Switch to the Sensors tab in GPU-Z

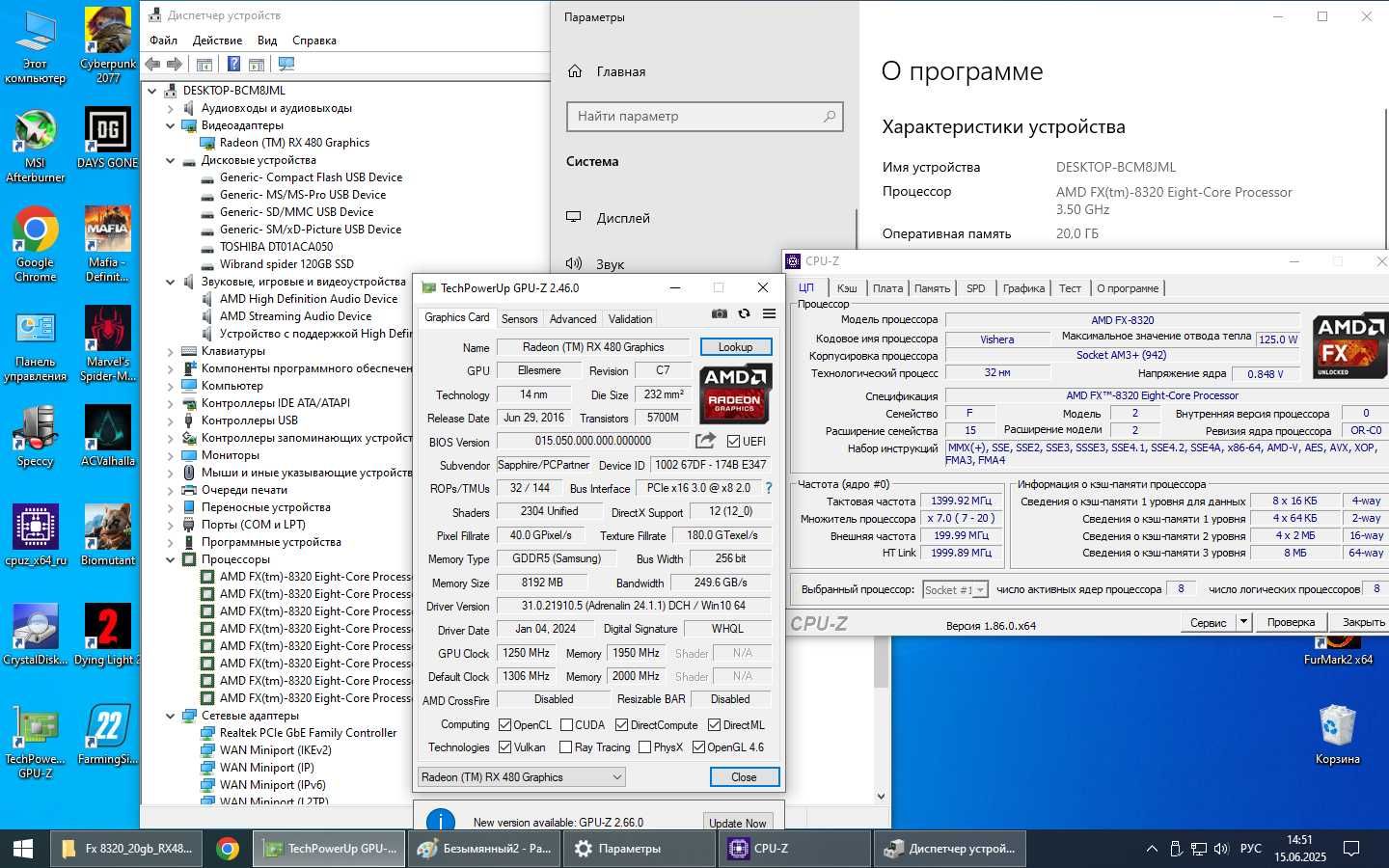pyautogui.click(x=519, y=319)
